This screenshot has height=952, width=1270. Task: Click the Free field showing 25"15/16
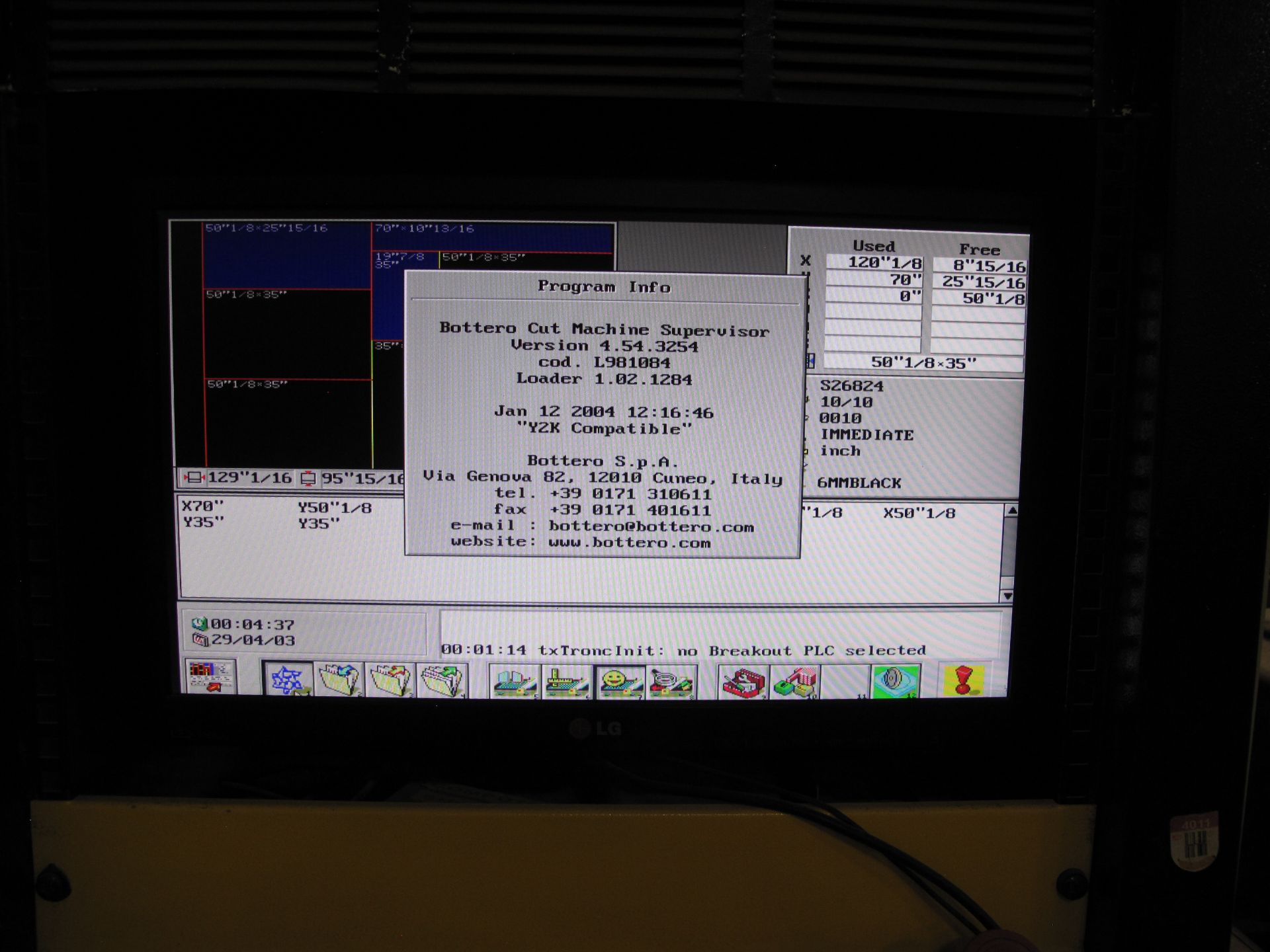[980, 282]
